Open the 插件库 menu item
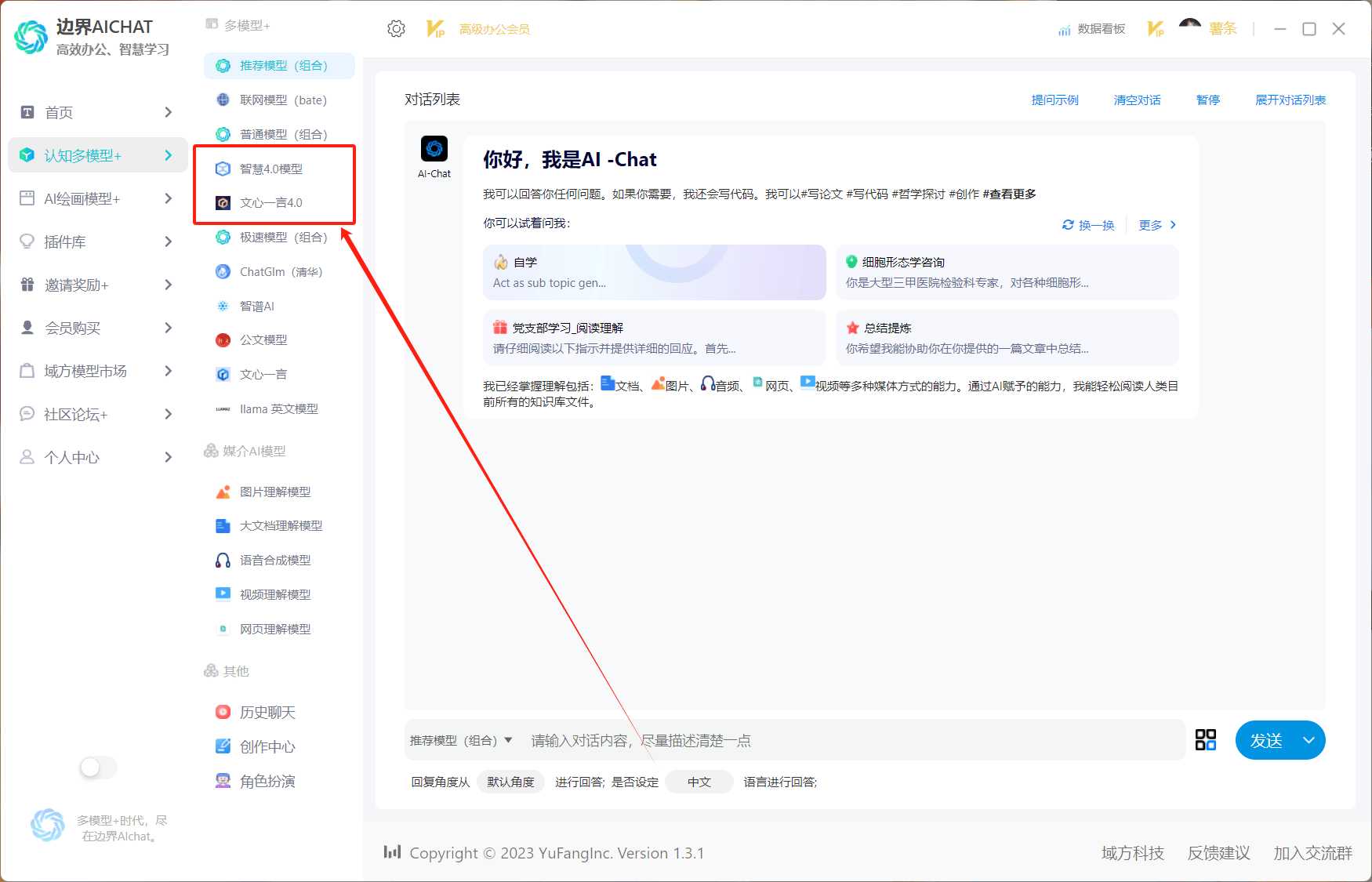Screen dimensions: 1372x882 pos(65,241)
